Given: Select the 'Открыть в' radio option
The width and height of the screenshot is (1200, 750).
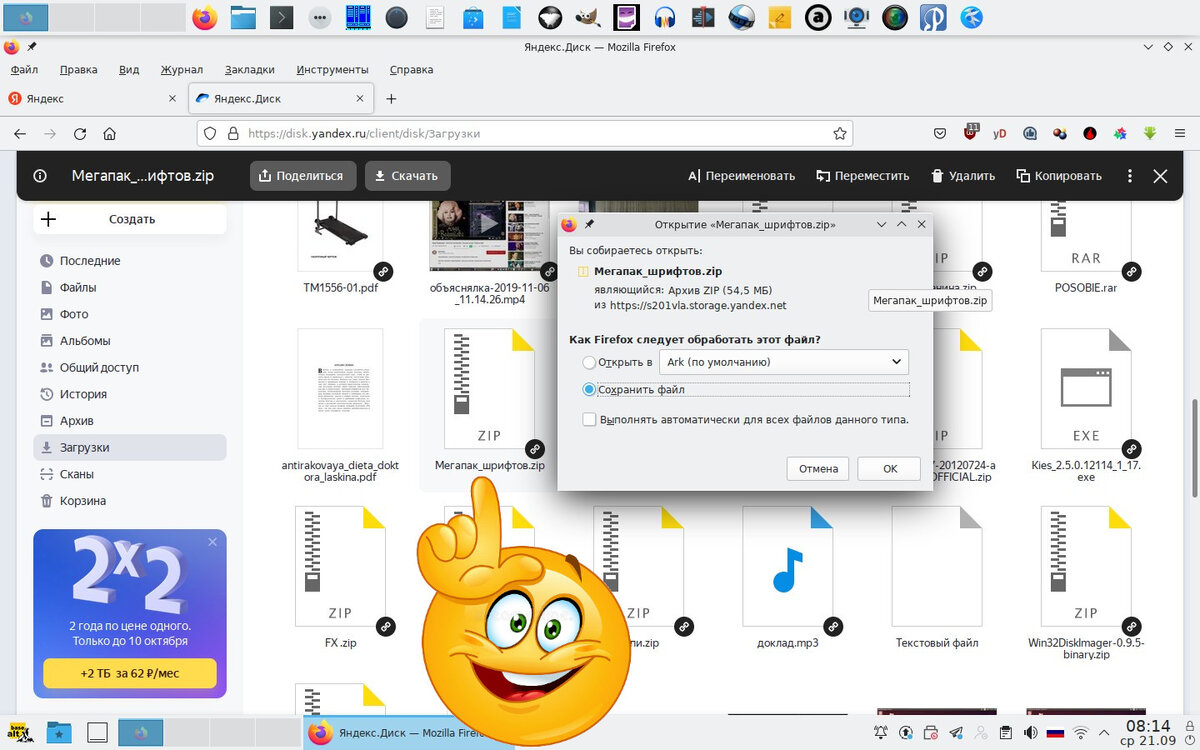Looking at the screenshot, I should (590, 362).
